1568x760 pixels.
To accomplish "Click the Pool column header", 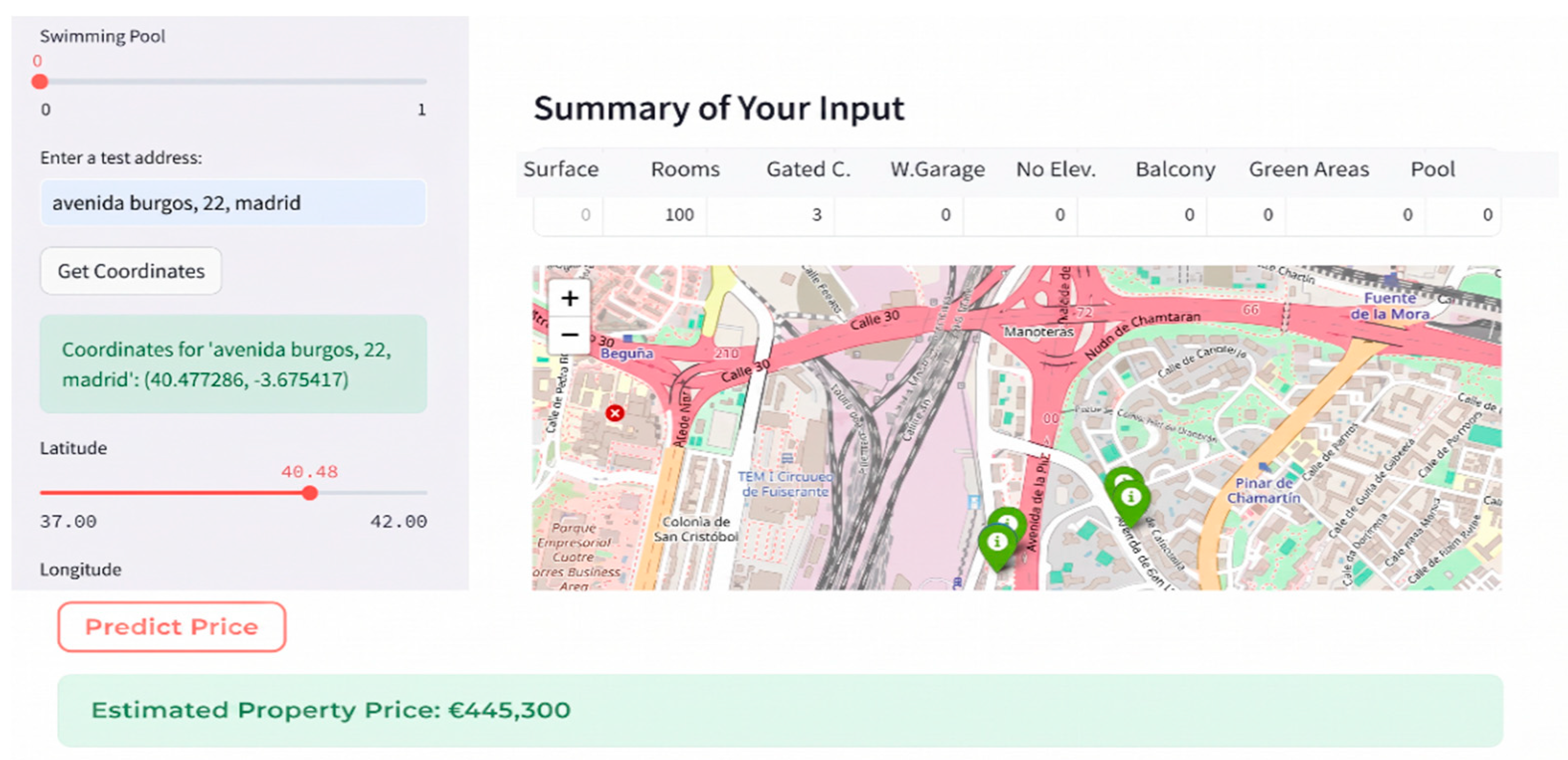I will click(1433, 169).
